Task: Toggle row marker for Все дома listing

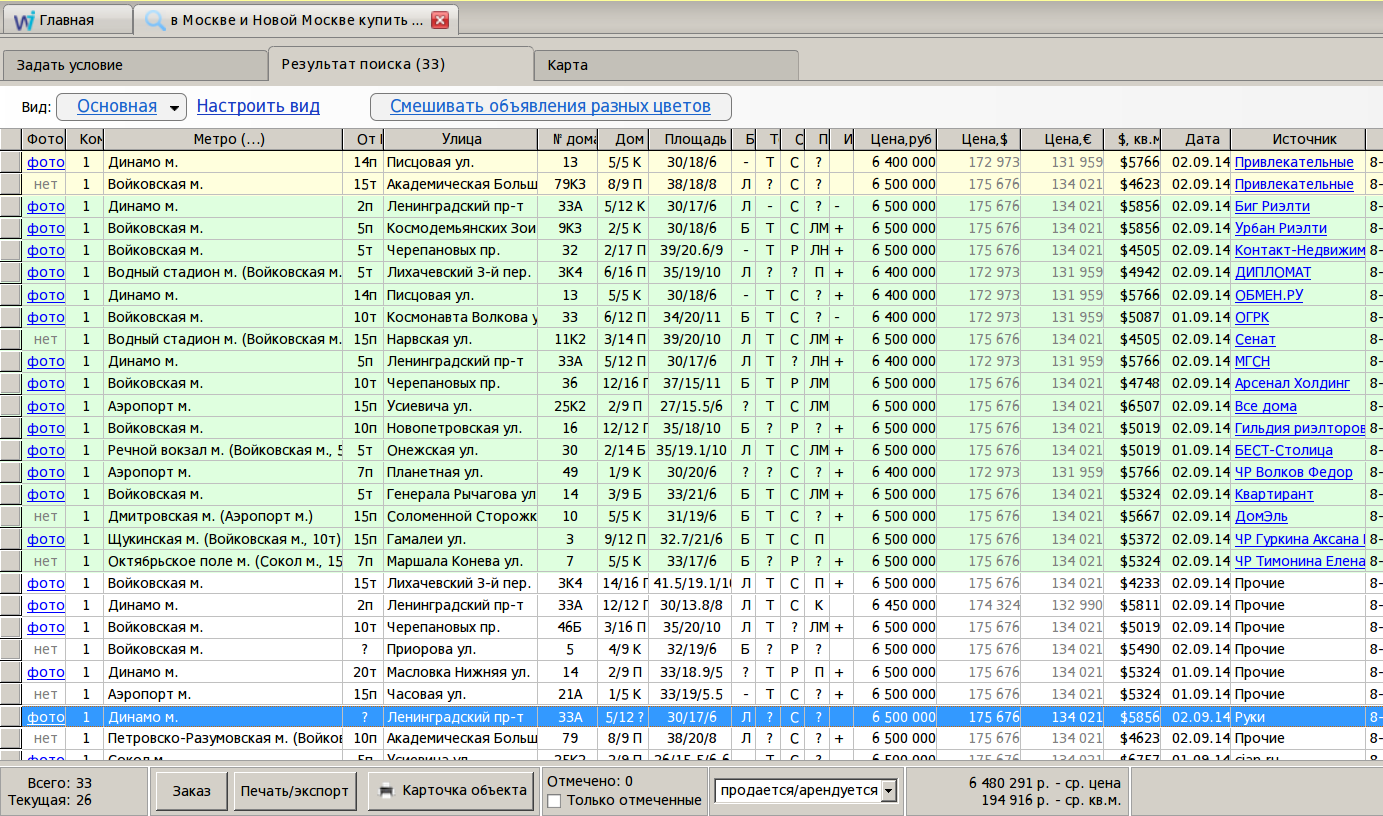Action: pyautogui.click(x=11, y=406)
